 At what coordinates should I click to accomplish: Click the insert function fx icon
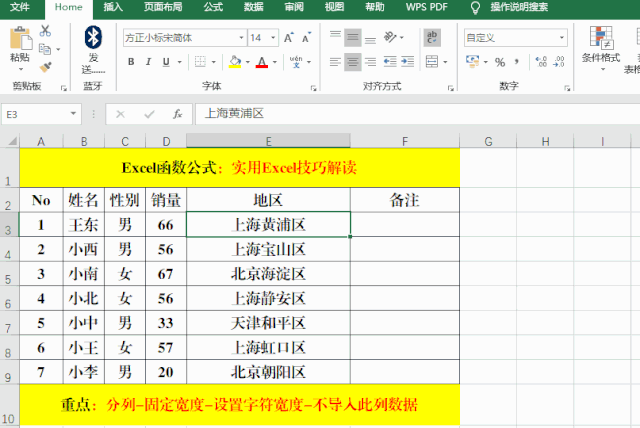click(x=178, y=114)
